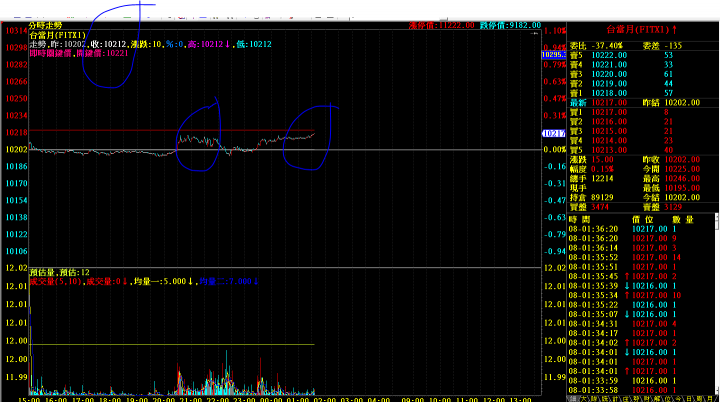Click the blue 10295 price marker tag
Viewport: 720px width, 402px height.
[554, 55]
